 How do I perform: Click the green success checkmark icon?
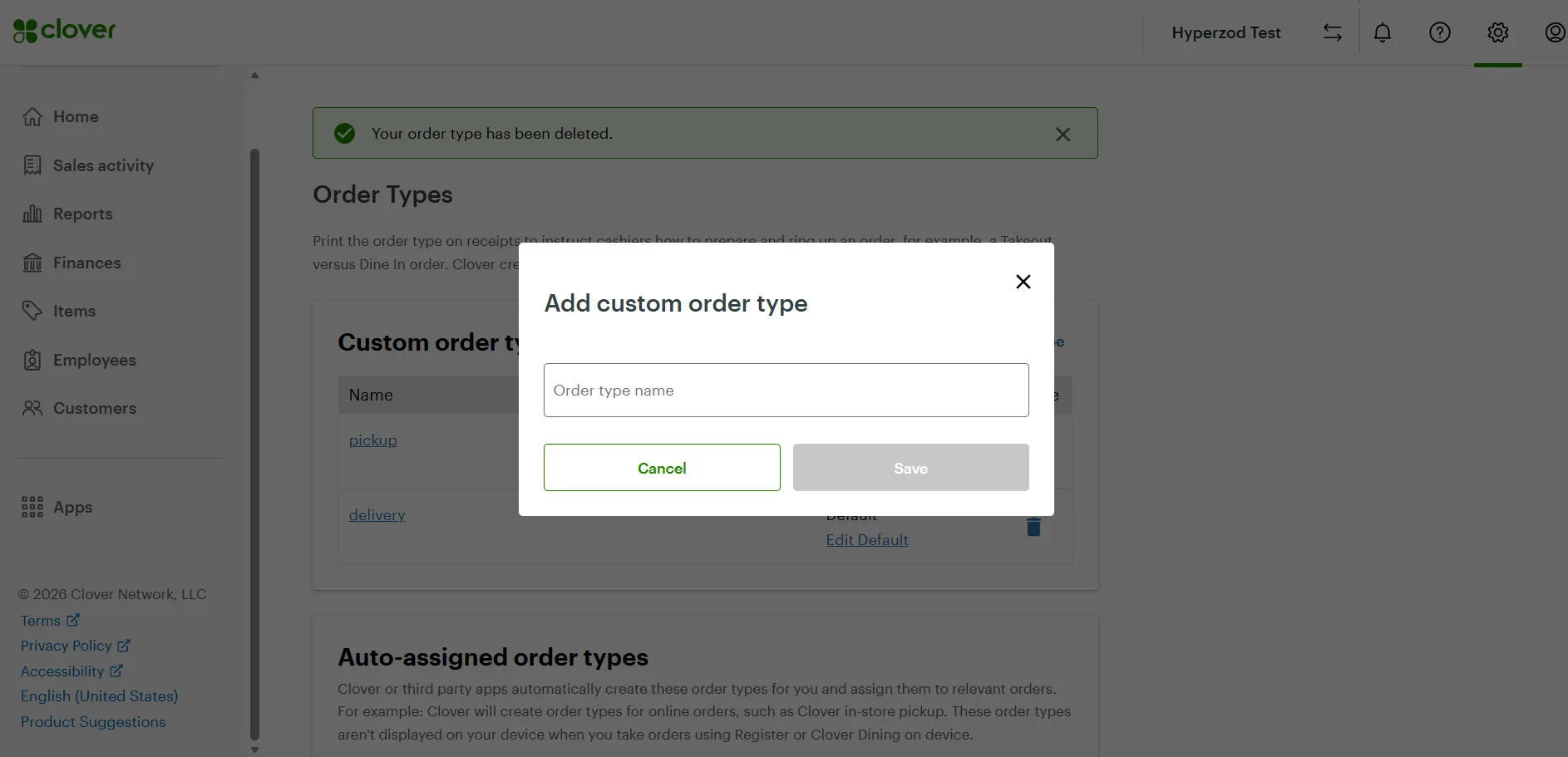tap(344, 133)
